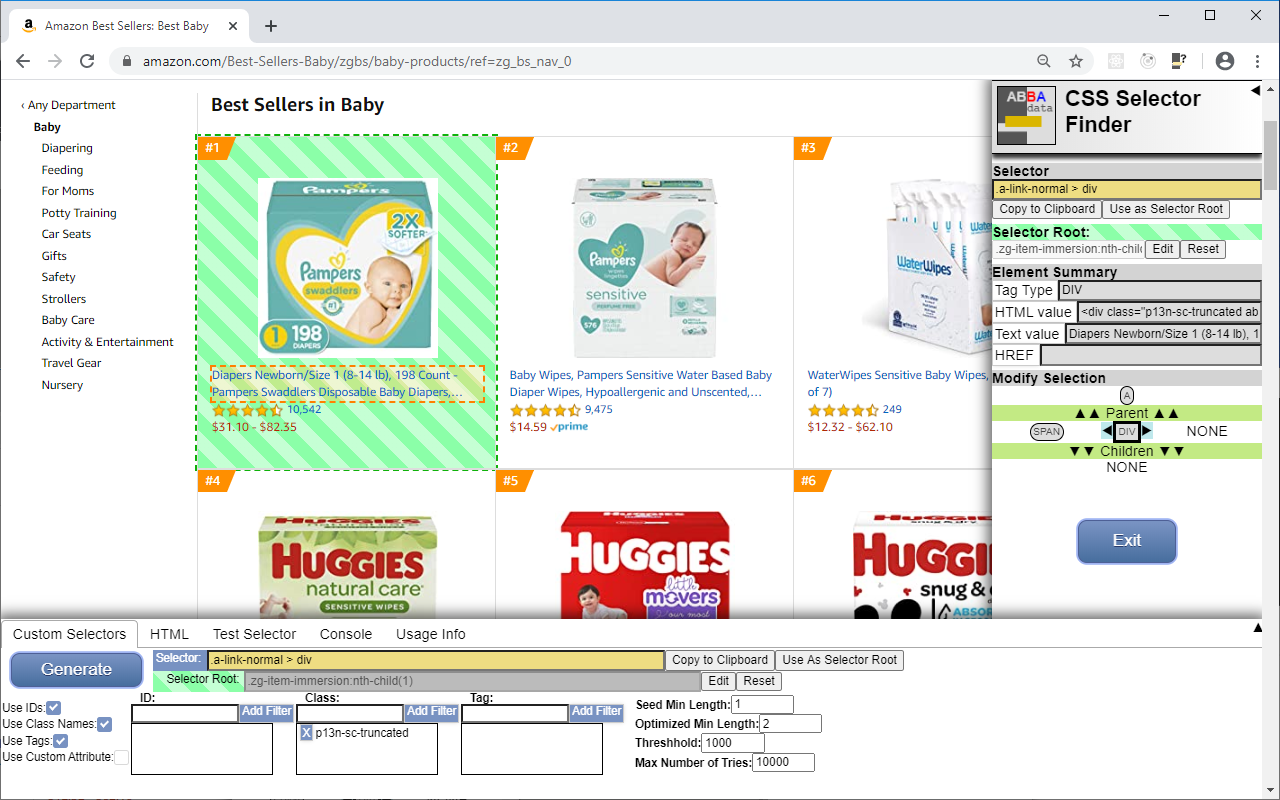1280x800 pixels.
Task: Click Exit in the side panel
Action: click(1127, 541)
